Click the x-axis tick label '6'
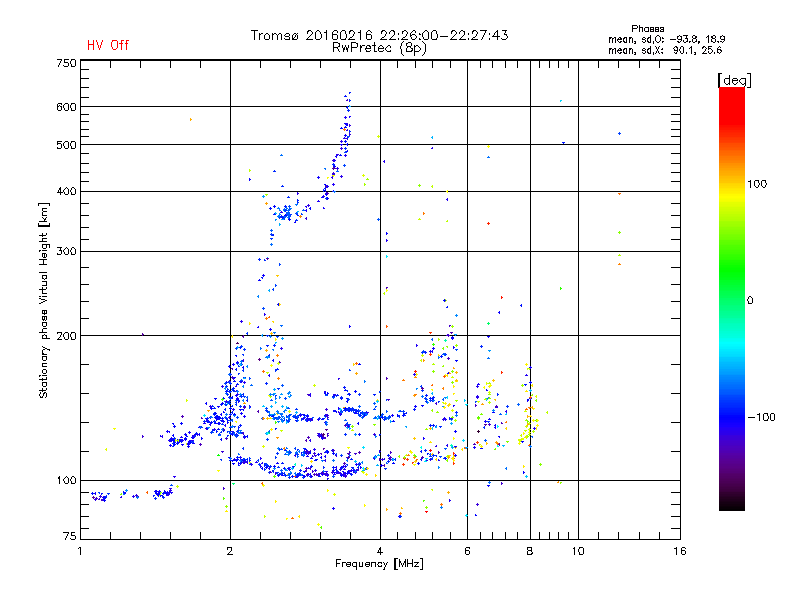Screen dimensions: 800x600 (467, 551)
